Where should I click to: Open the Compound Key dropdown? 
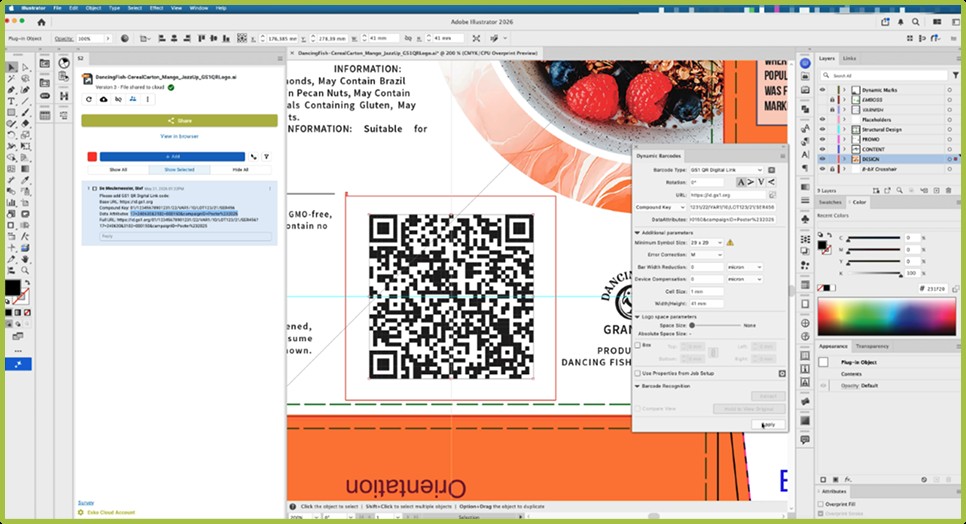(x=660, y=208)
